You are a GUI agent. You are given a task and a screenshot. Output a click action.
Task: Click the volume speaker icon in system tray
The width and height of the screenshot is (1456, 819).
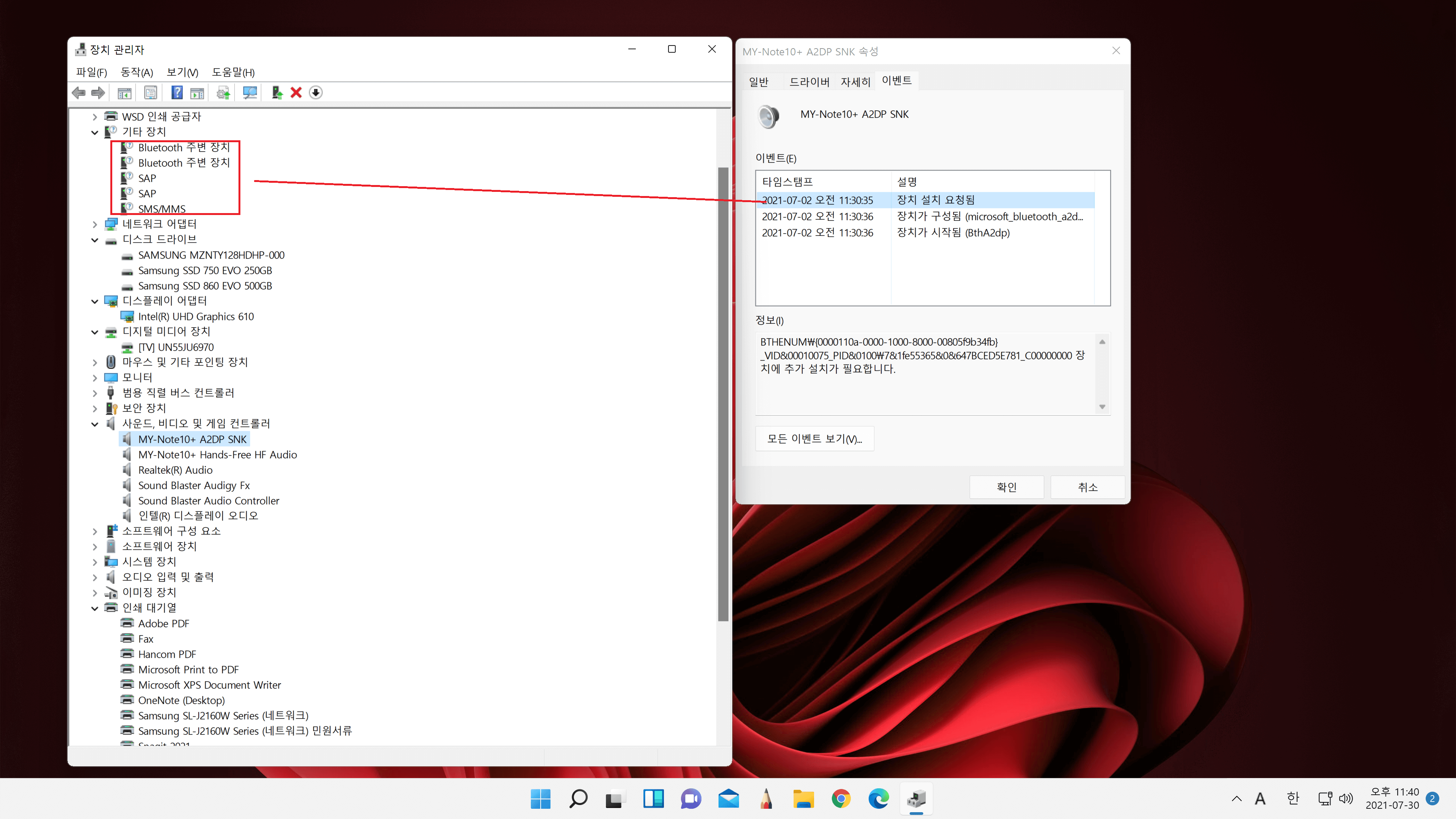(x=1346, y=799)
